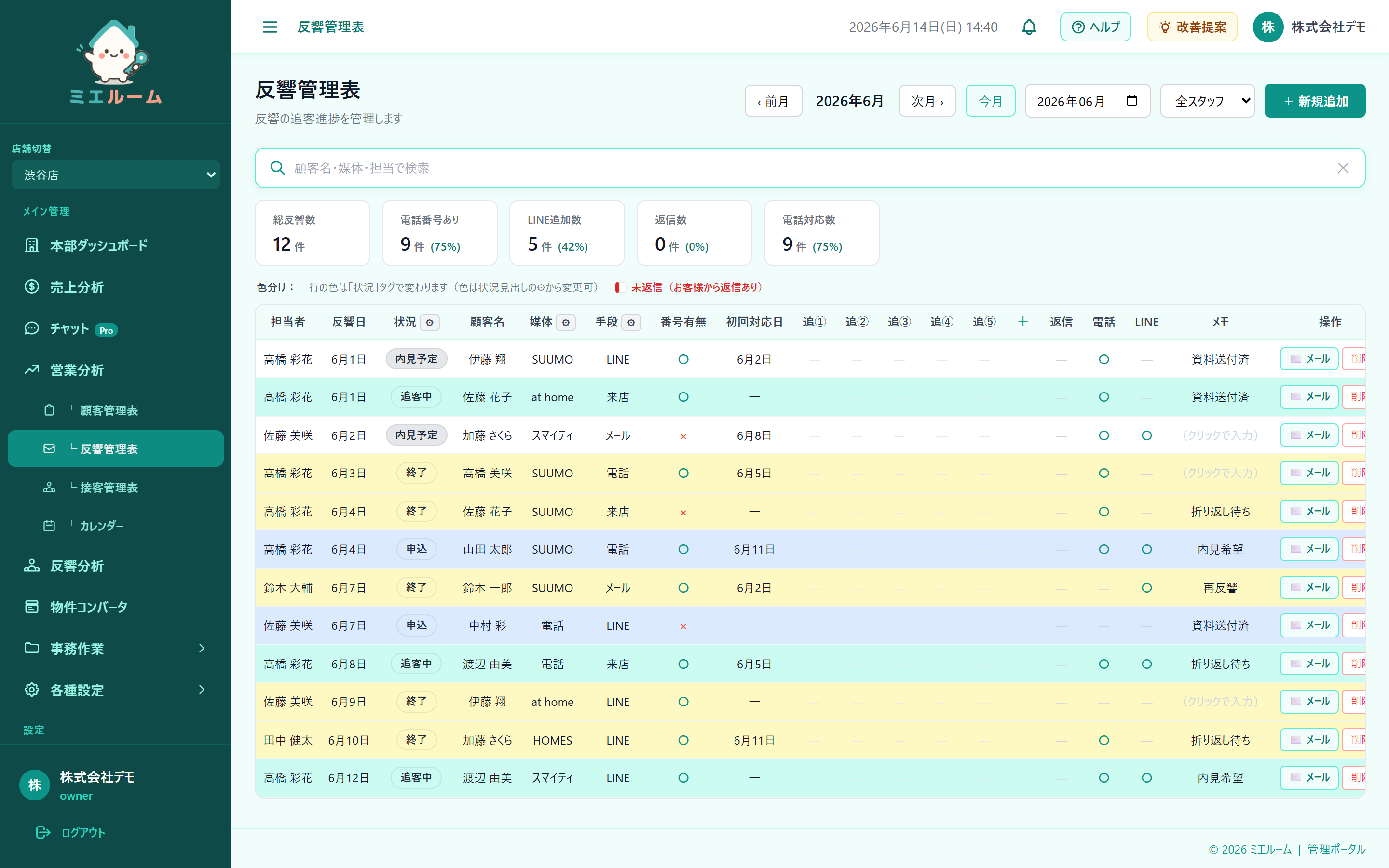Screen dimensions: 1389x868
Task: Click メール button in 伊藤 翔 6月1日 row
Action: click(1309, 359)
